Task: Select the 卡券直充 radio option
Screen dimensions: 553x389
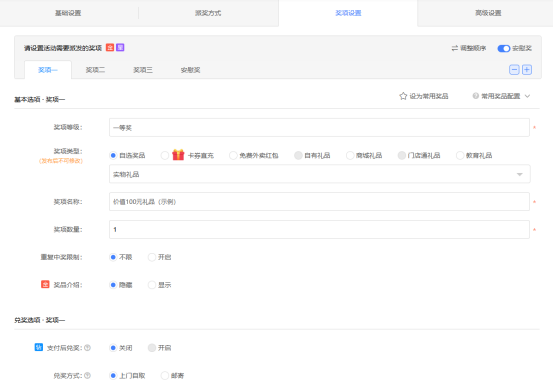Action: (x=164, y=155)
